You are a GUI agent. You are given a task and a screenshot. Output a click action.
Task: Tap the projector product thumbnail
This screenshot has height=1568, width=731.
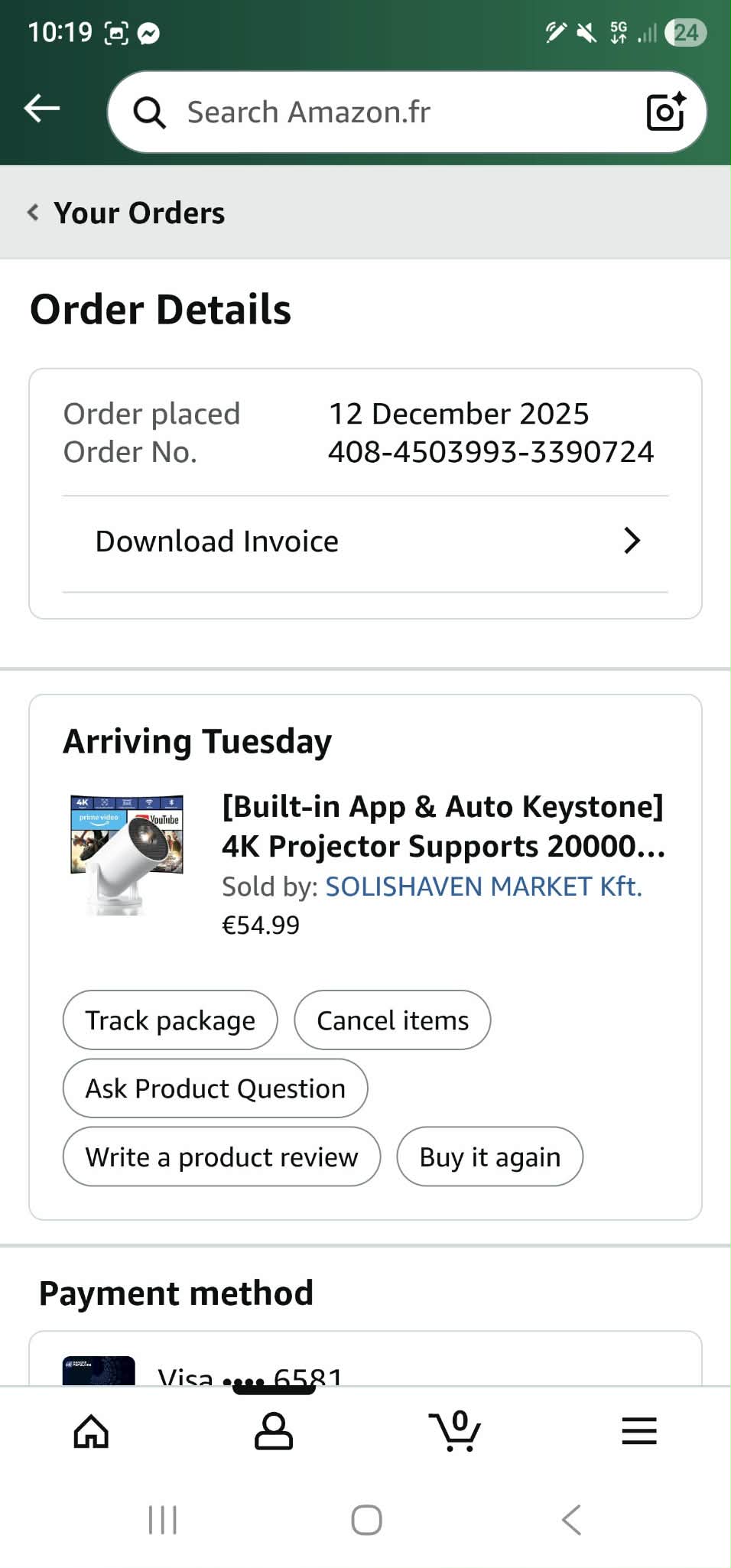[x=127, y=854]
